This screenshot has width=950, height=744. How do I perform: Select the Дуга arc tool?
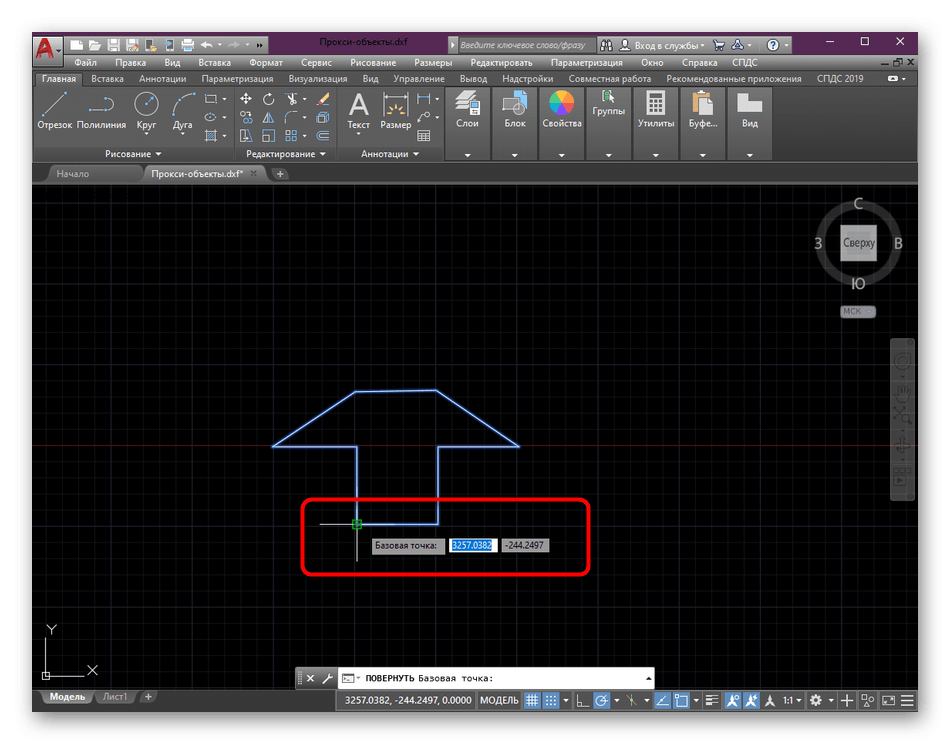tap(182, 110)
